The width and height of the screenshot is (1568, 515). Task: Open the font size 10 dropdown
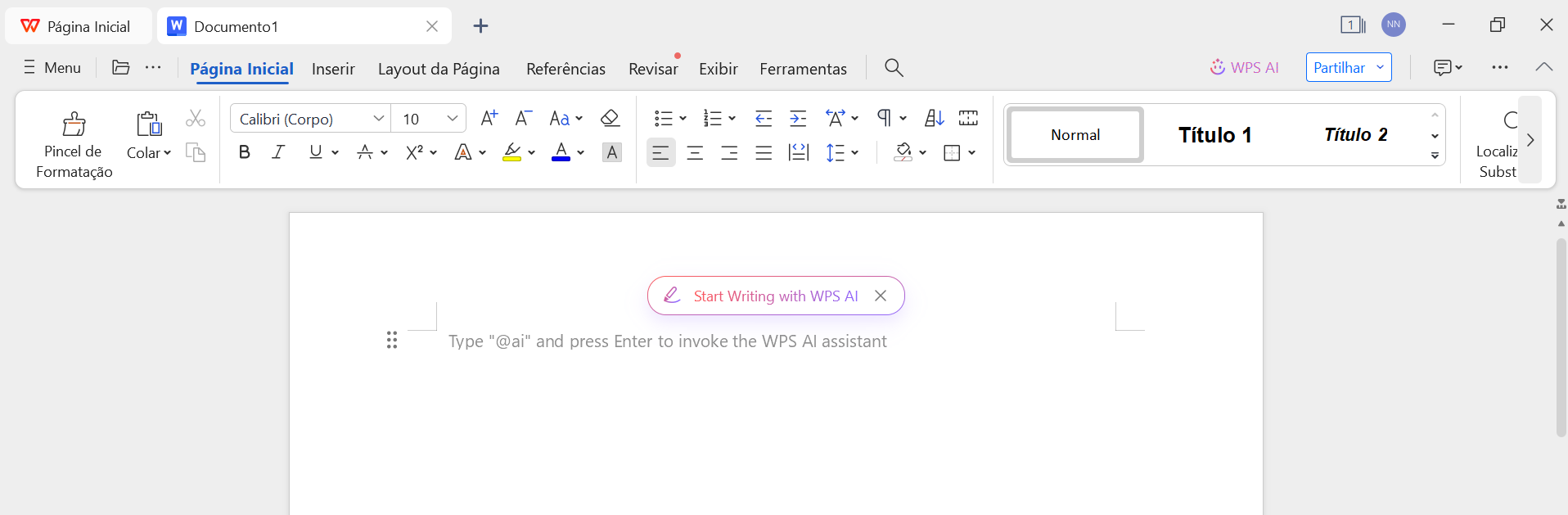(x=452, y=119)
